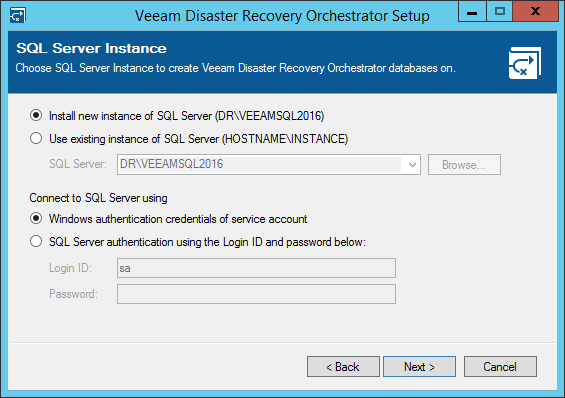Click the Veeam Disaster Recovery Orchestrator Setup title

[282, 16]
